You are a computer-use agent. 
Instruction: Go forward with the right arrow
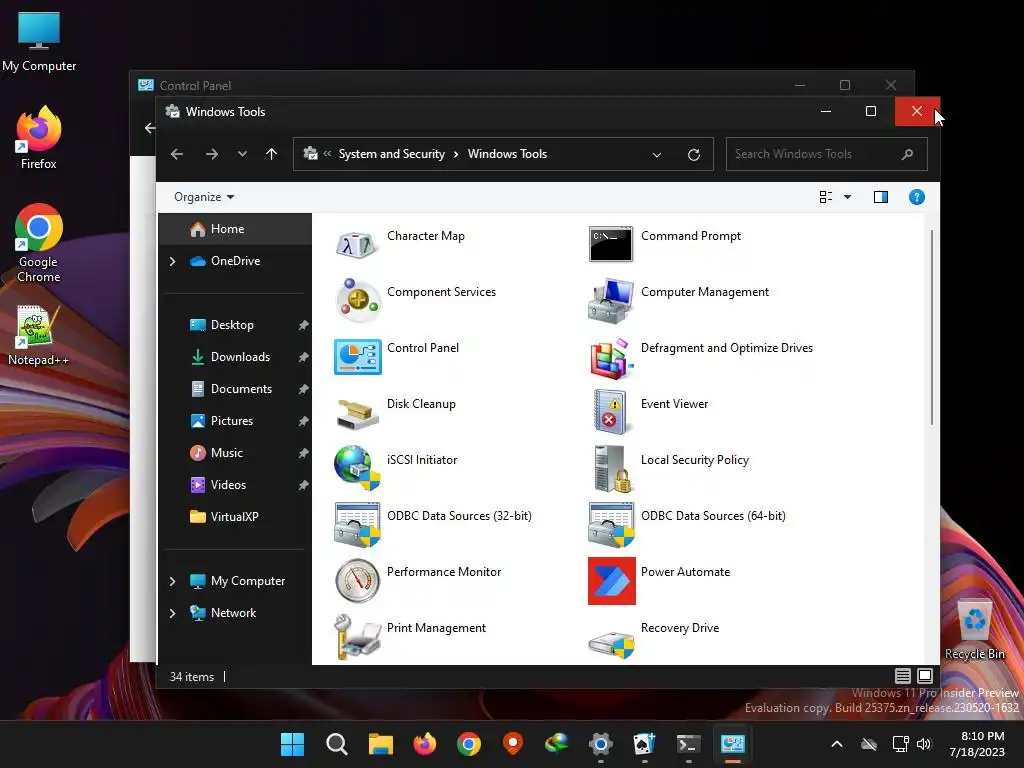pyautogui.click(x=212, y=154)
